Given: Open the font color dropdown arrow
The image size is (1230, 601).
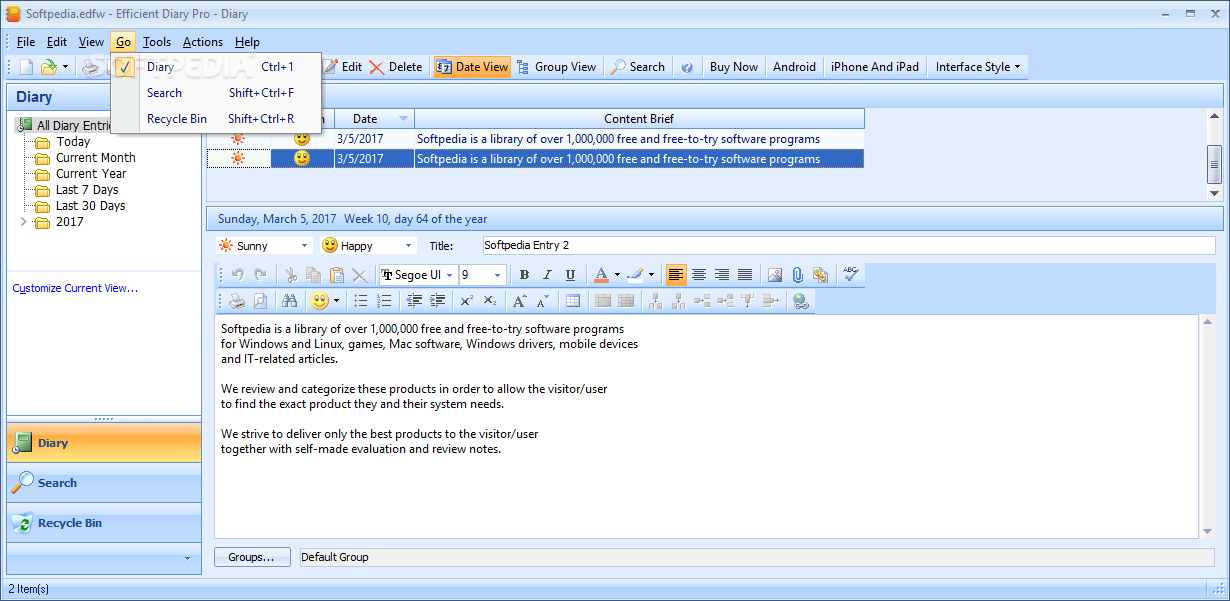Looking at the screenshot, I should pos(617,275).
